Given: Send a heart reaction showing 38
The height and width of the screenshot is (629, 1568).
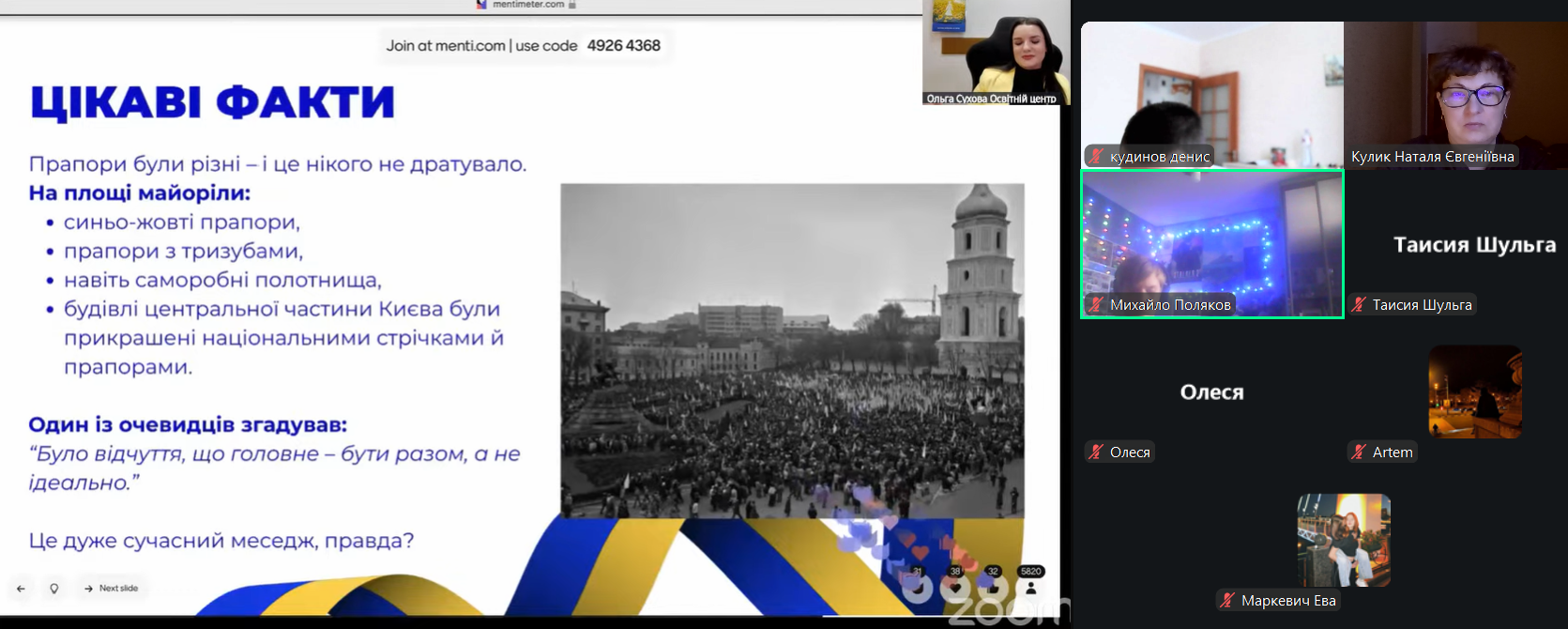Looking at the screenshot, I should (x=955, y=587).
